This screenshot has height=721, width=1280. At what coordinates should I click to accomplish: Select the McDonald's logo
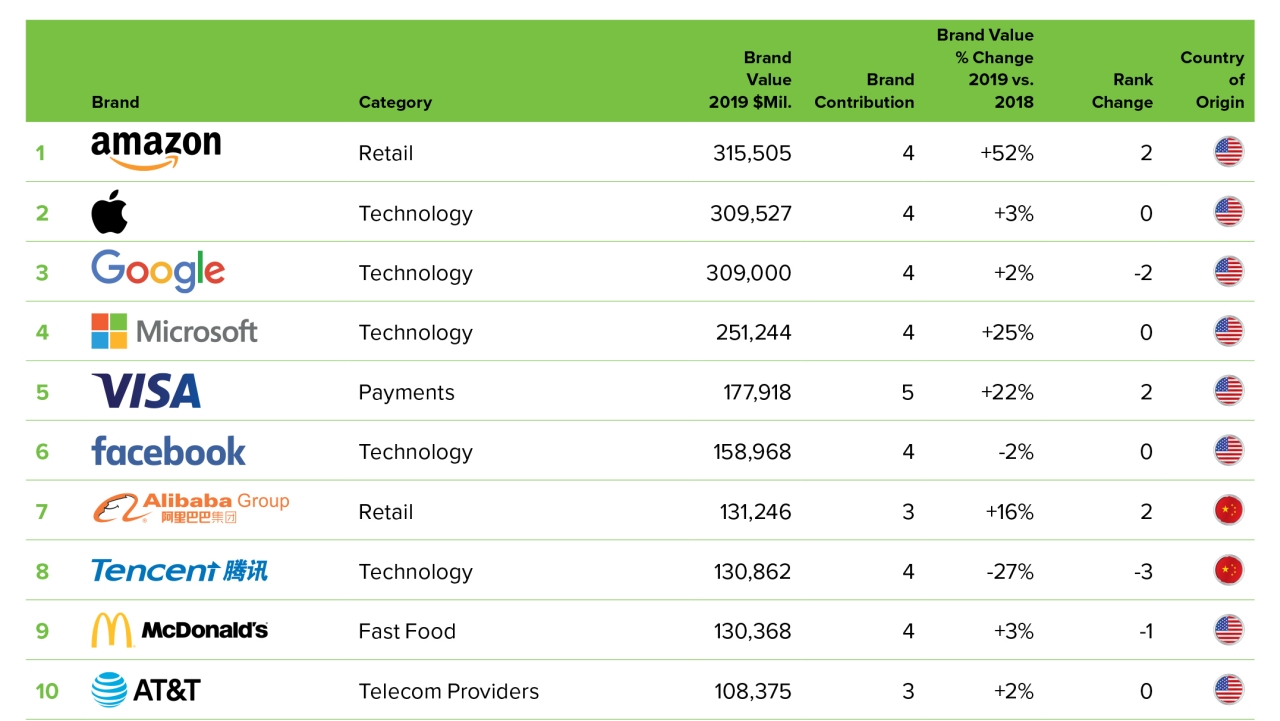pyautogui.click(x=180, y=630)
